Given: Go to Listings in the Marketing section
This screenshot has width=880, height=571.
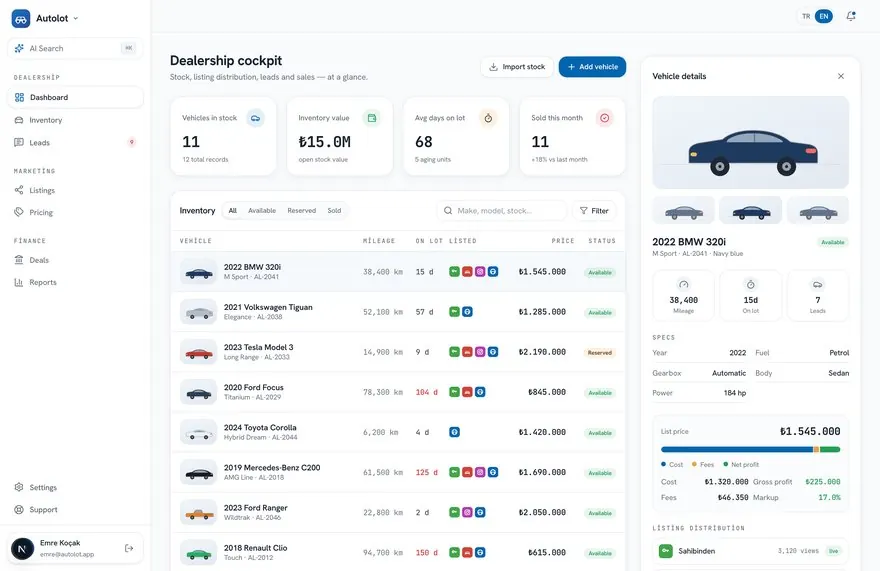Looking at the screenshot, I should click(75, 190).
